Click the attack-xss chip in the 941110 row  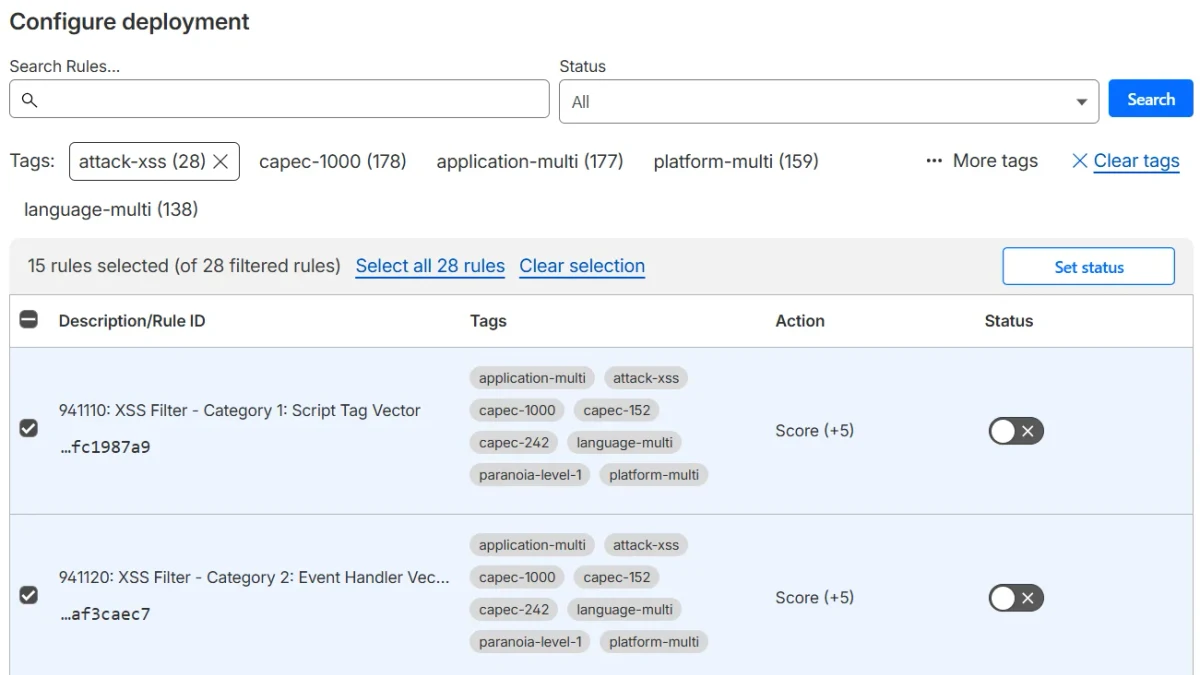tap(646, 378)
